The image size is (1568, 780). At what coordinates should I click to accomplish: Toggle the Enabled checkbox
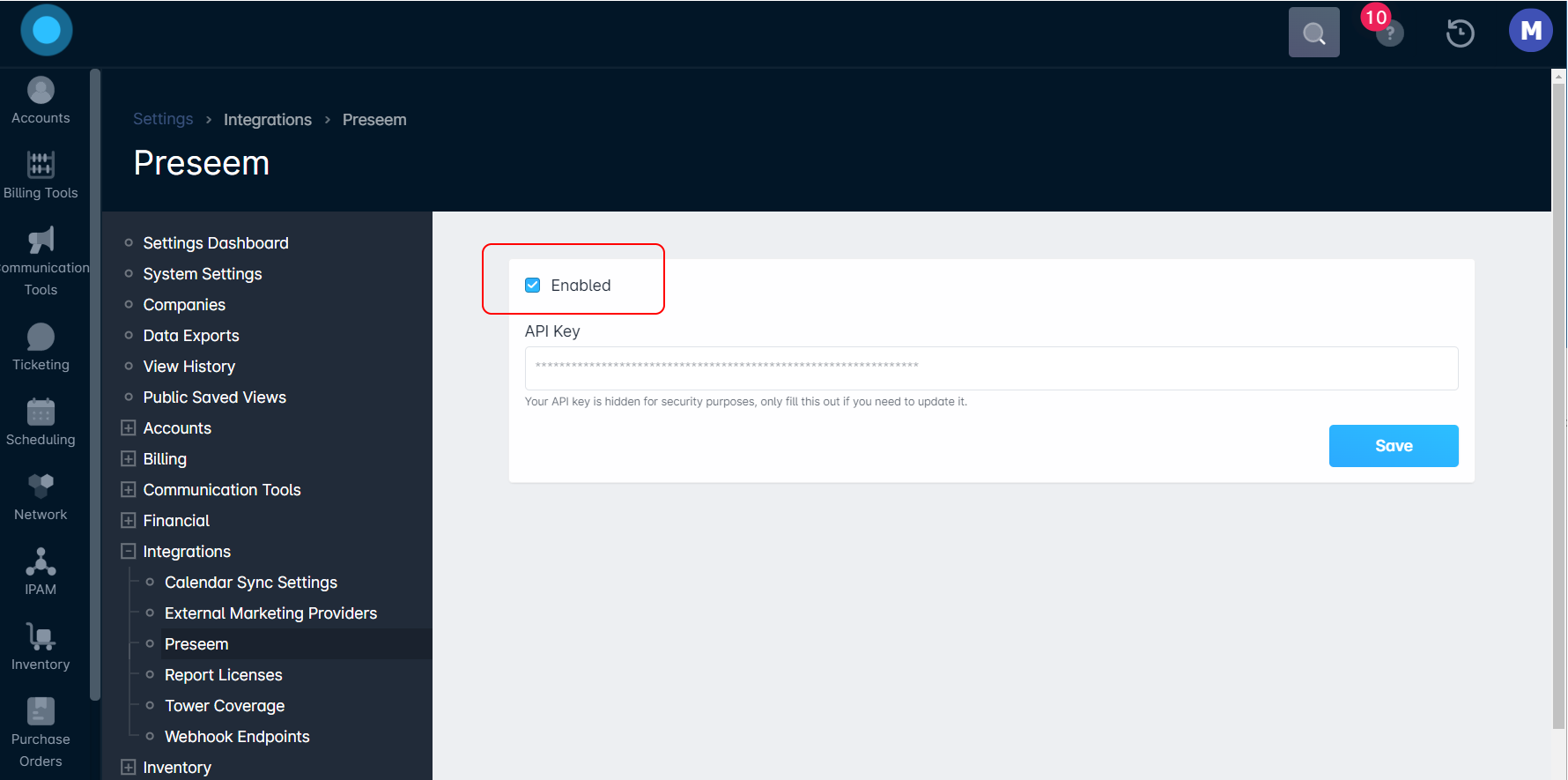532,285
